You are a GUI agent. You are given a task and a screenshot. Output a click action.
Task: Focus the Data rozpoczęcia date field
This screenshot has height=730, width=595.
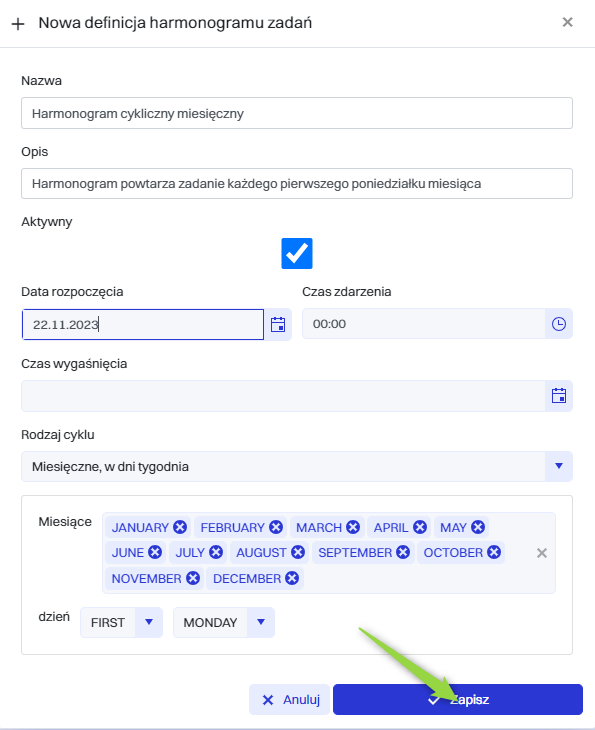click(x=143, y=324)
